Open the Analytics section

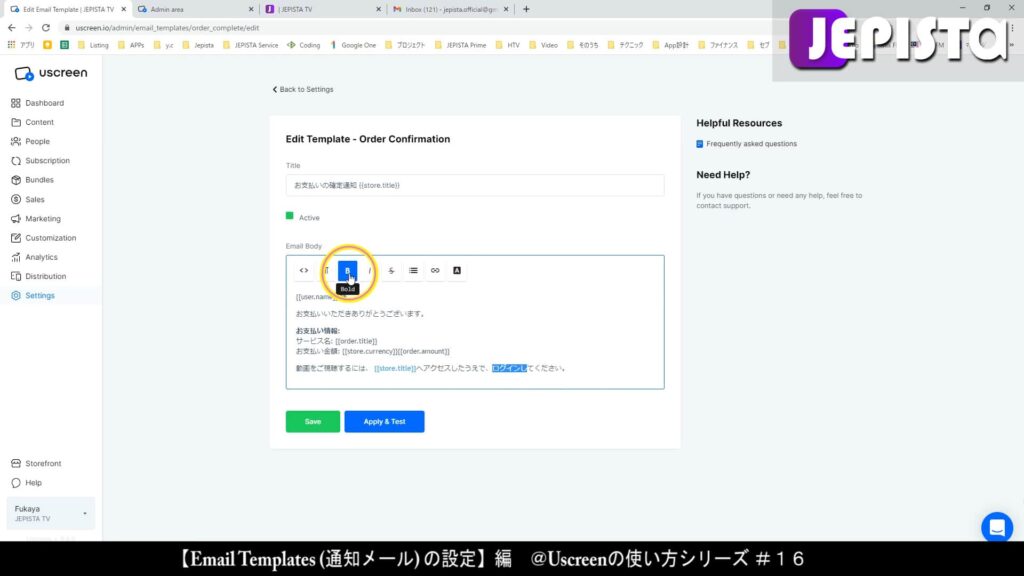(41, 257)
